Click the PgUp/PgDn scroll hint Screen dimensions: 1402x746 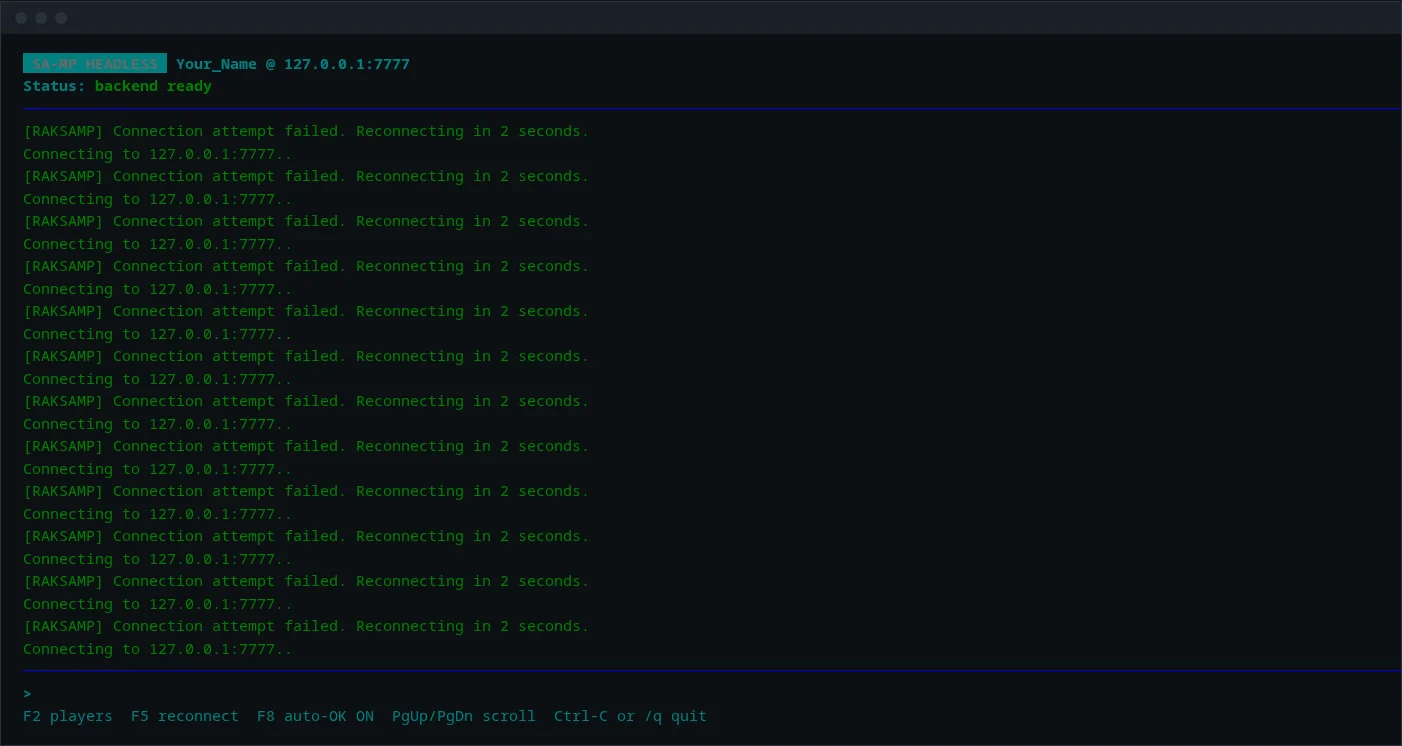click(464, 716)
